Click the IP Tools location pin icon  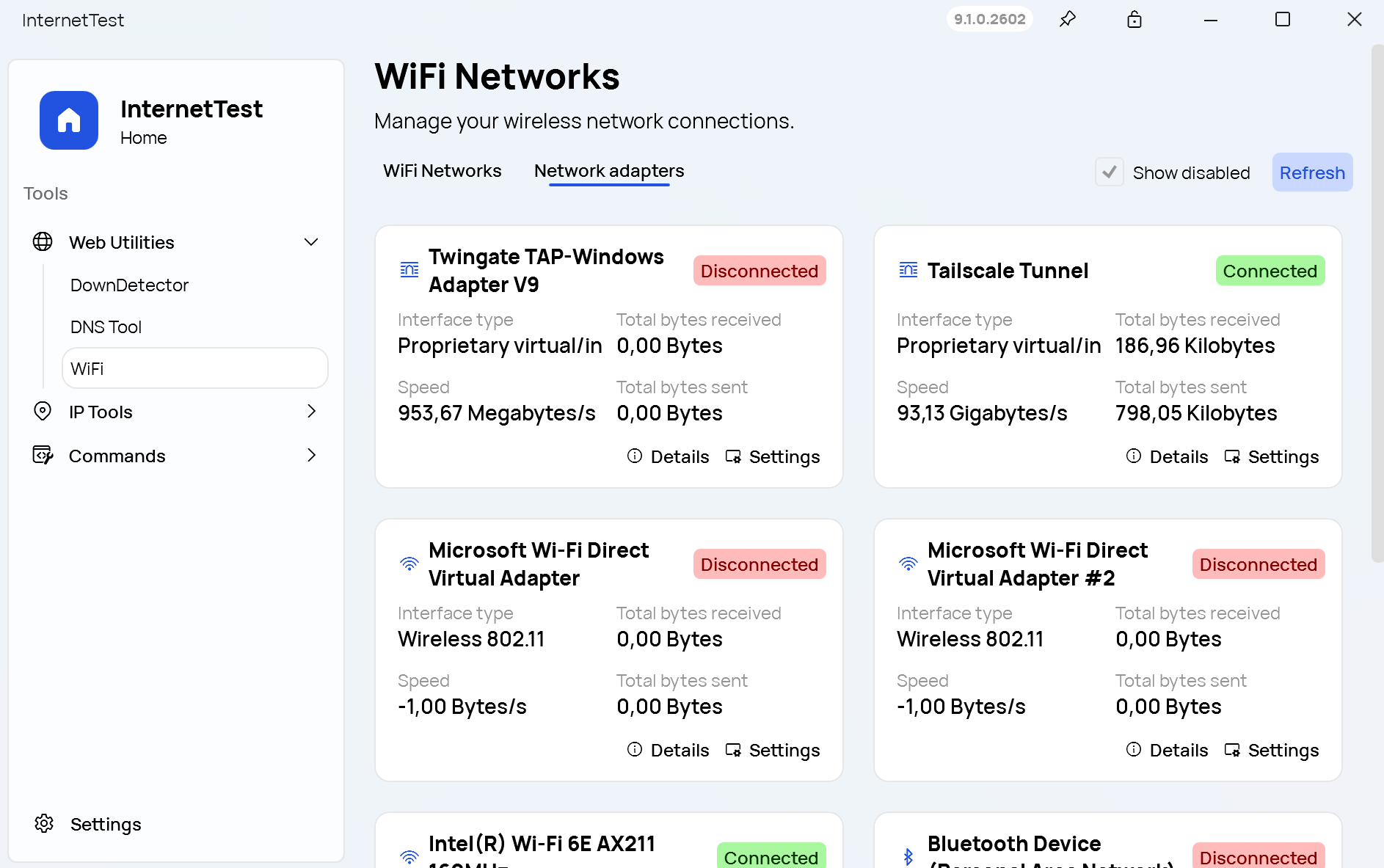coord(43,412)
